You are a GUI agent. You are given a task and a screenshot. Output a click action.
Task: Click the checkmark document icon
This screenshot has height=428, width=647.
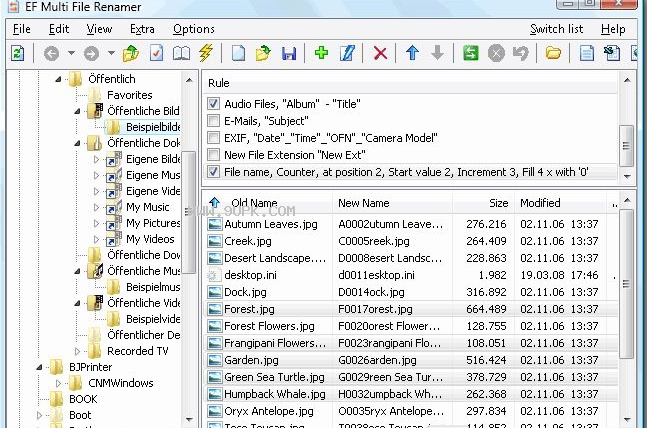[156, 53]
